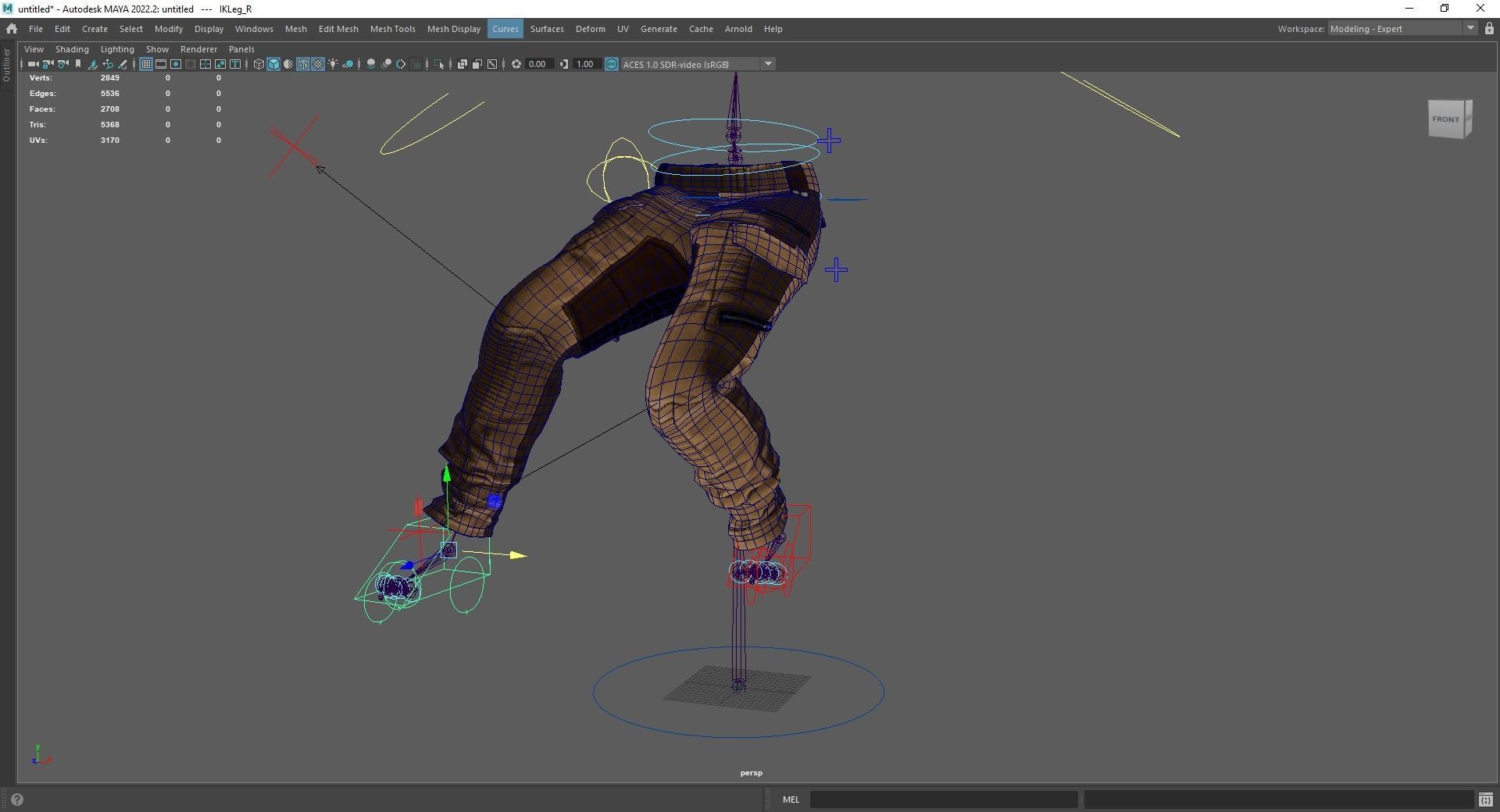
Task: Open Camera Attributes icon
Action: click(62, 64)
